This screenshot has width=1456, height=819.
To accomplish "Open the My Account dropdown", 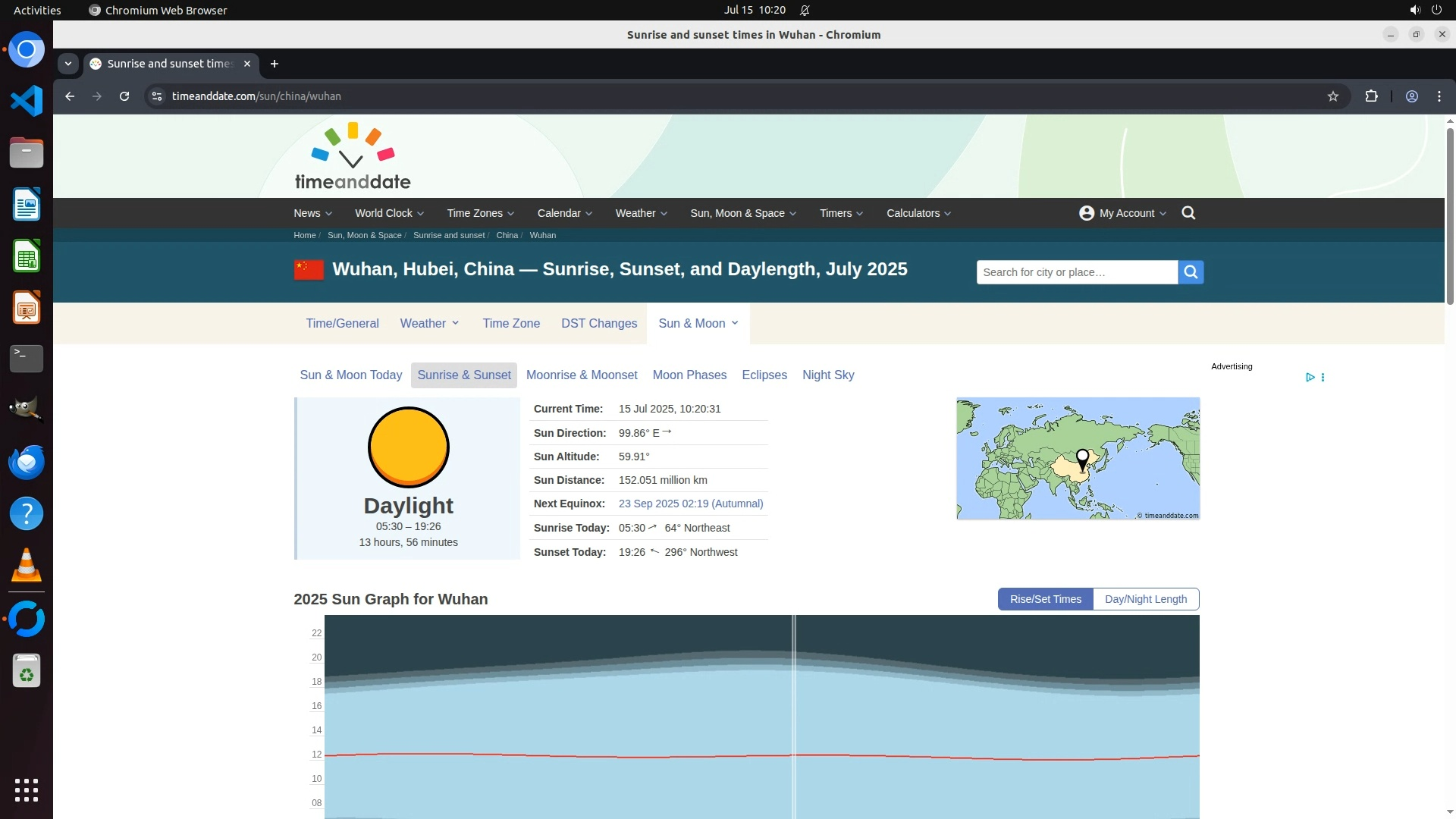I will click(1122, 213).
